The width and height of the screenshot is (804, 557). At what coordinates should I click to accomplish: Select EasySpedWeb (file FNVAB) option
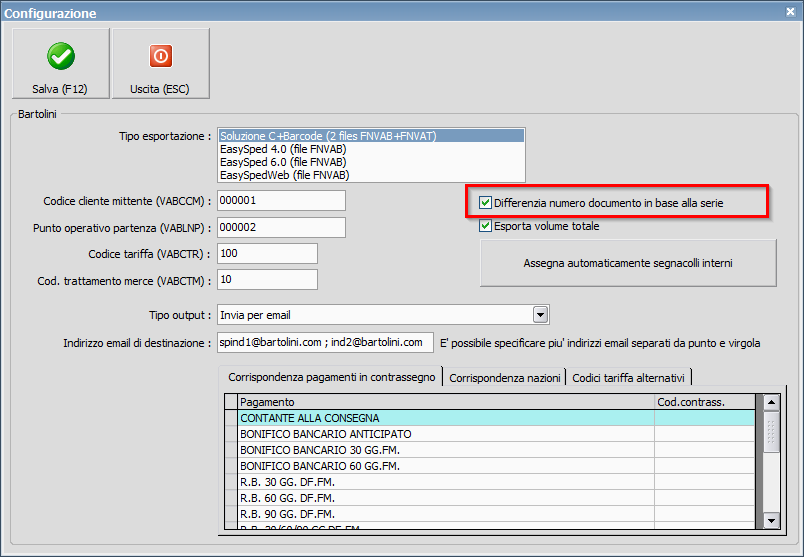coord(371,175)
